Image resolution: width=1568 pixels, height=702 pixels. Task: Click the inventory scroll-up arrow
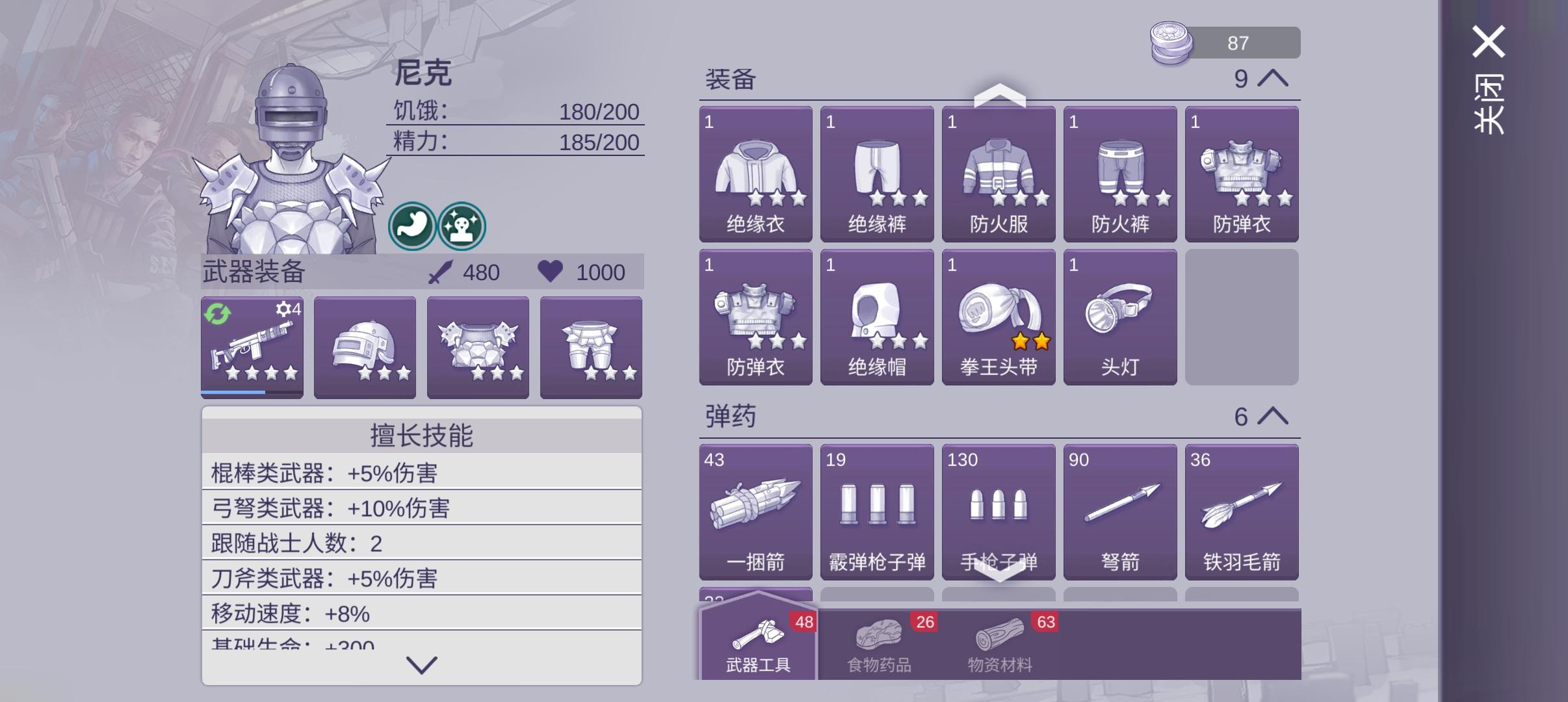coord(999,96)
